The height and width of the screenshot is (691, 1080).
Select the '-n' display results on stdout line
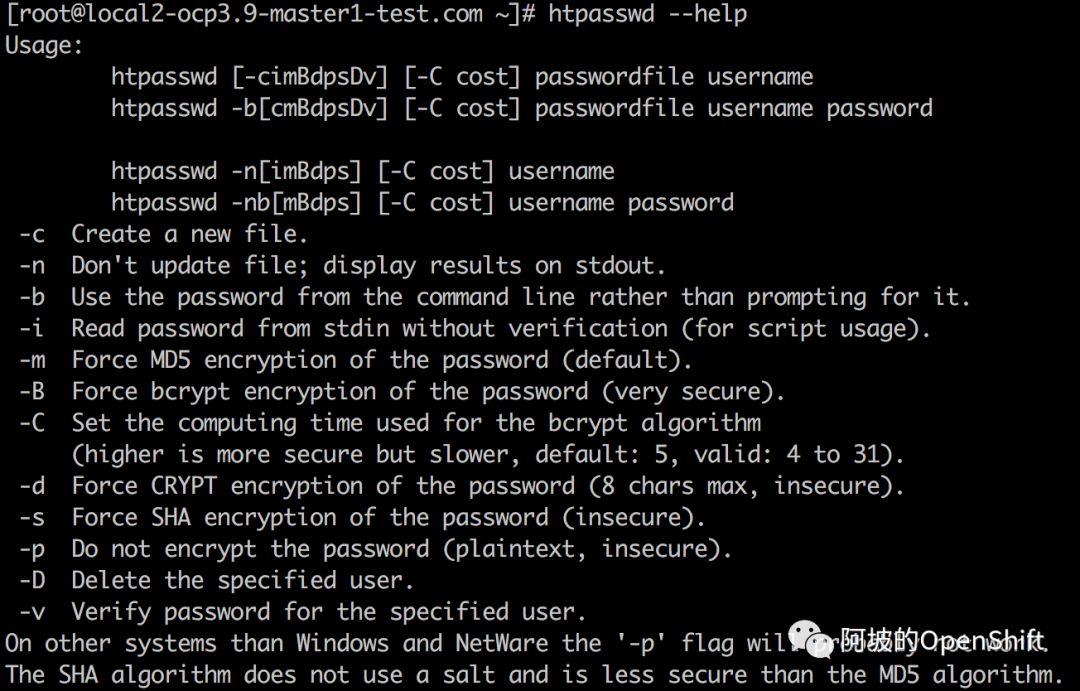[x=342, y=266]
